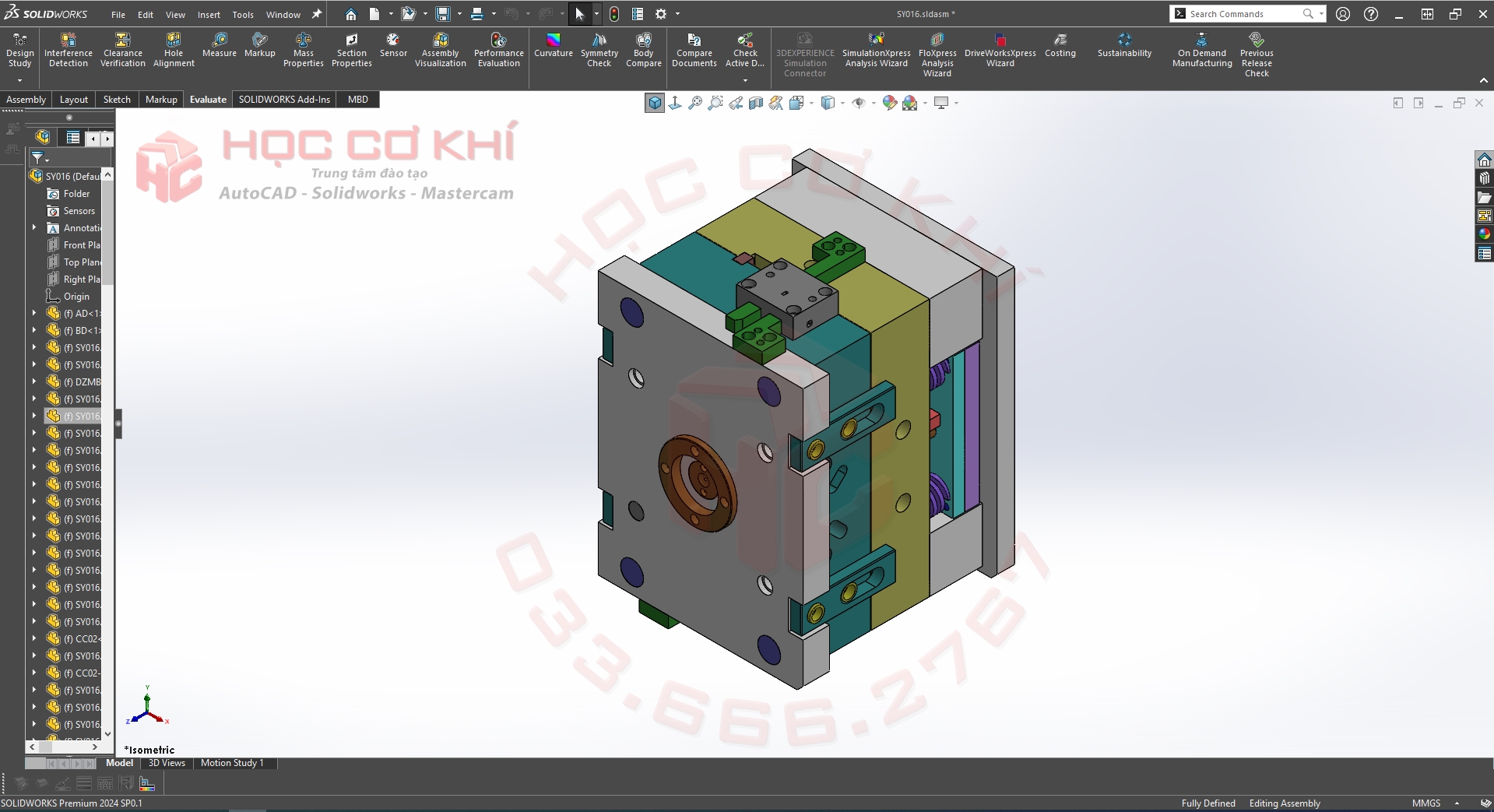Viewport: 1494px width, 812px height.
Task: Collapse the ribbon using the chevron
Action: tap(1484, 80)
